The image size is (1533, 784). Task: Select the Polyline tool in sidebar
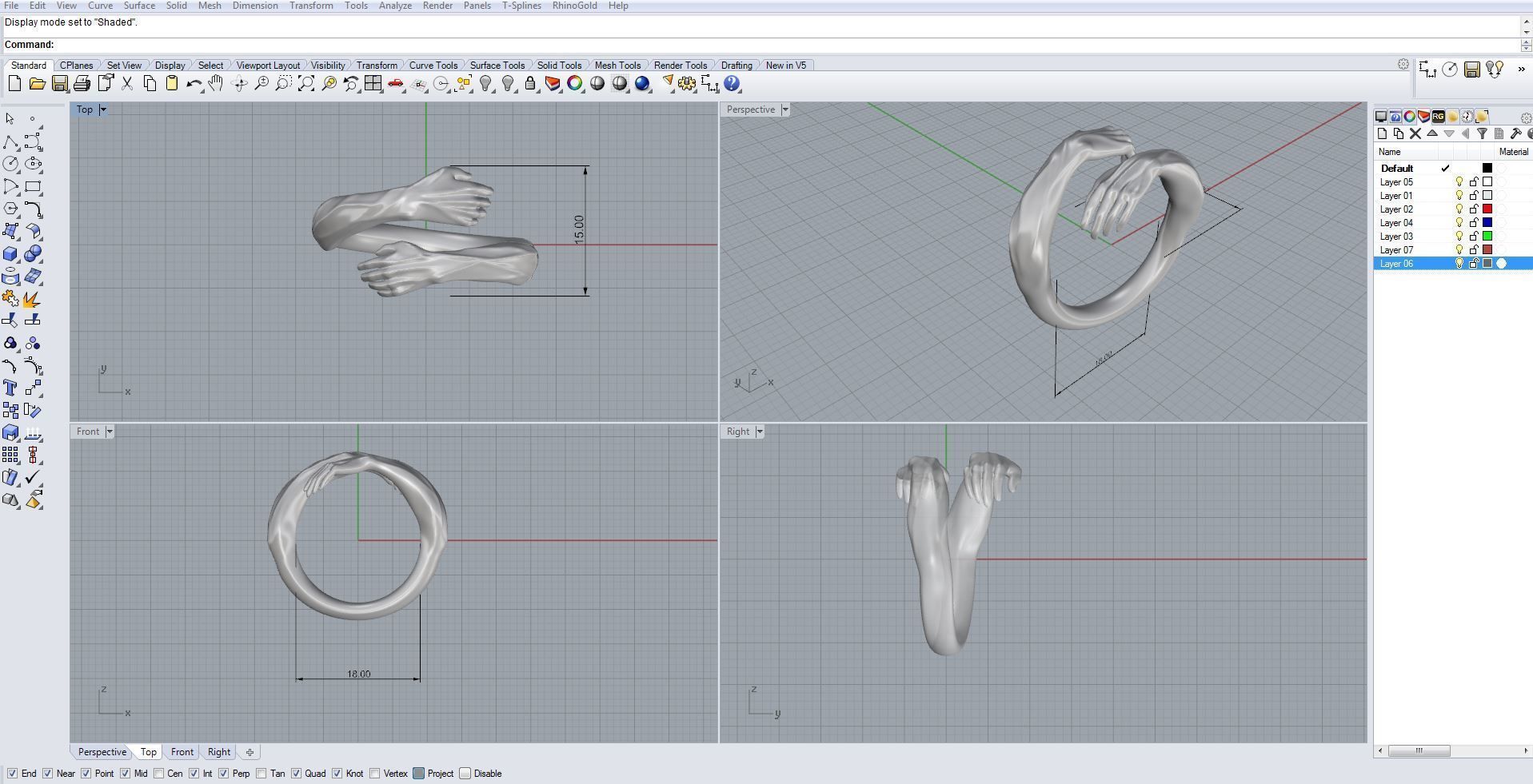[10, 142]
